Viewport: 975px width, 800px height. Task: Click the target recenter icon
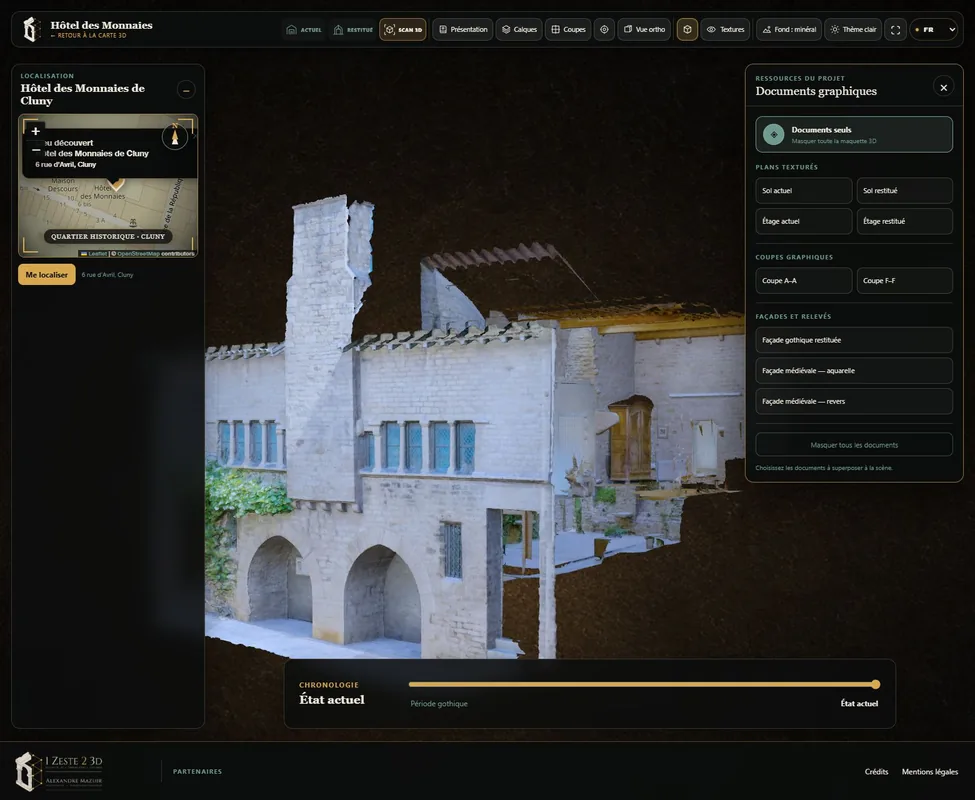[x=604, y=29]
